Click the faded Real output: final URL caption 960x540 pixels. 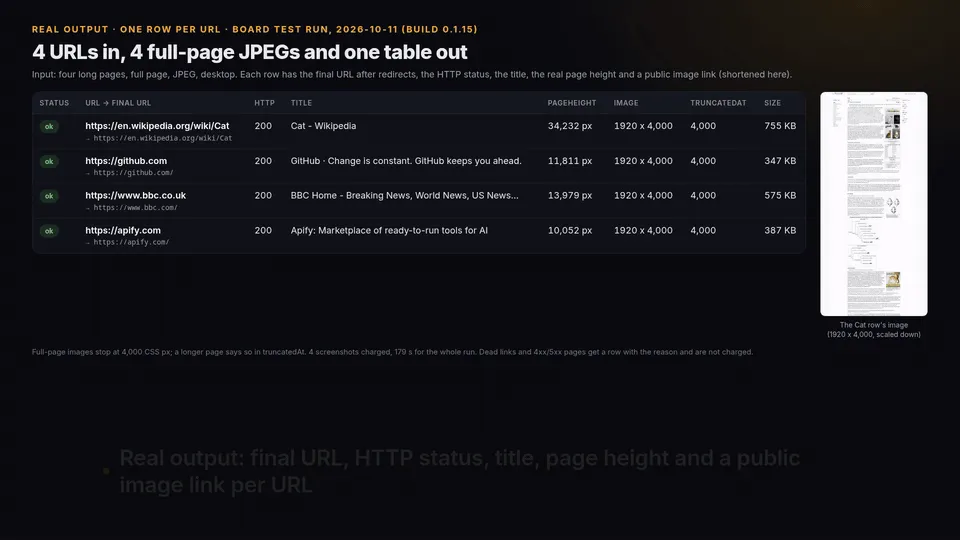pos(459,471)
